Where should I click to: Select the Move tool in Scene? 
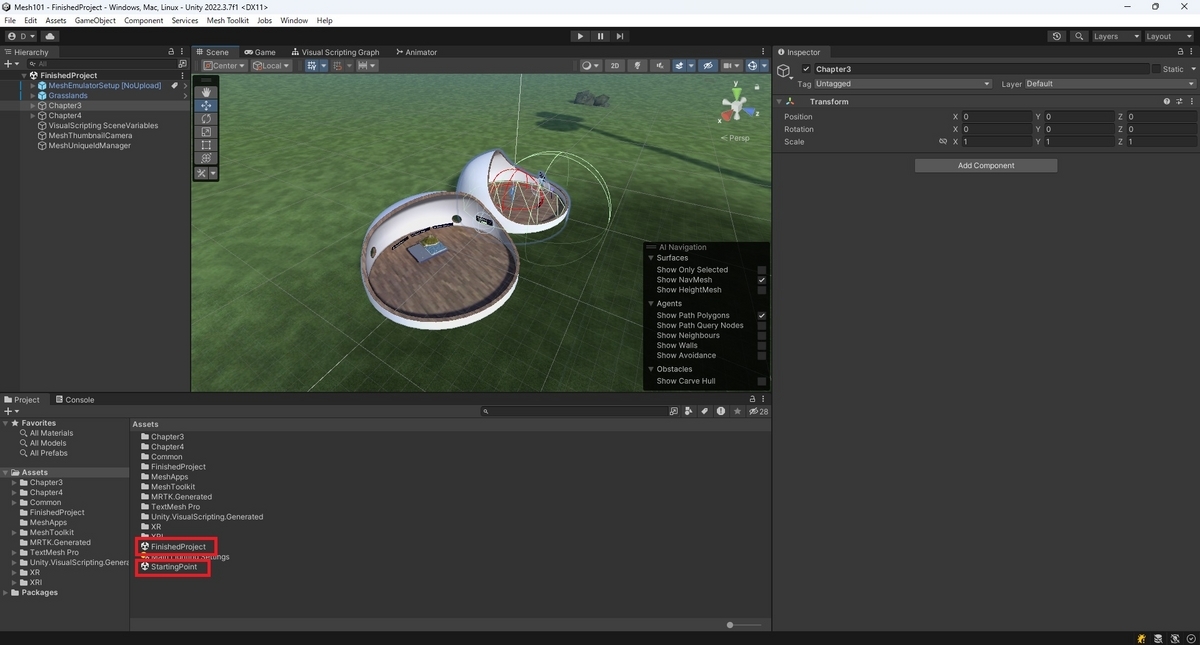click(x=206, y=105)
